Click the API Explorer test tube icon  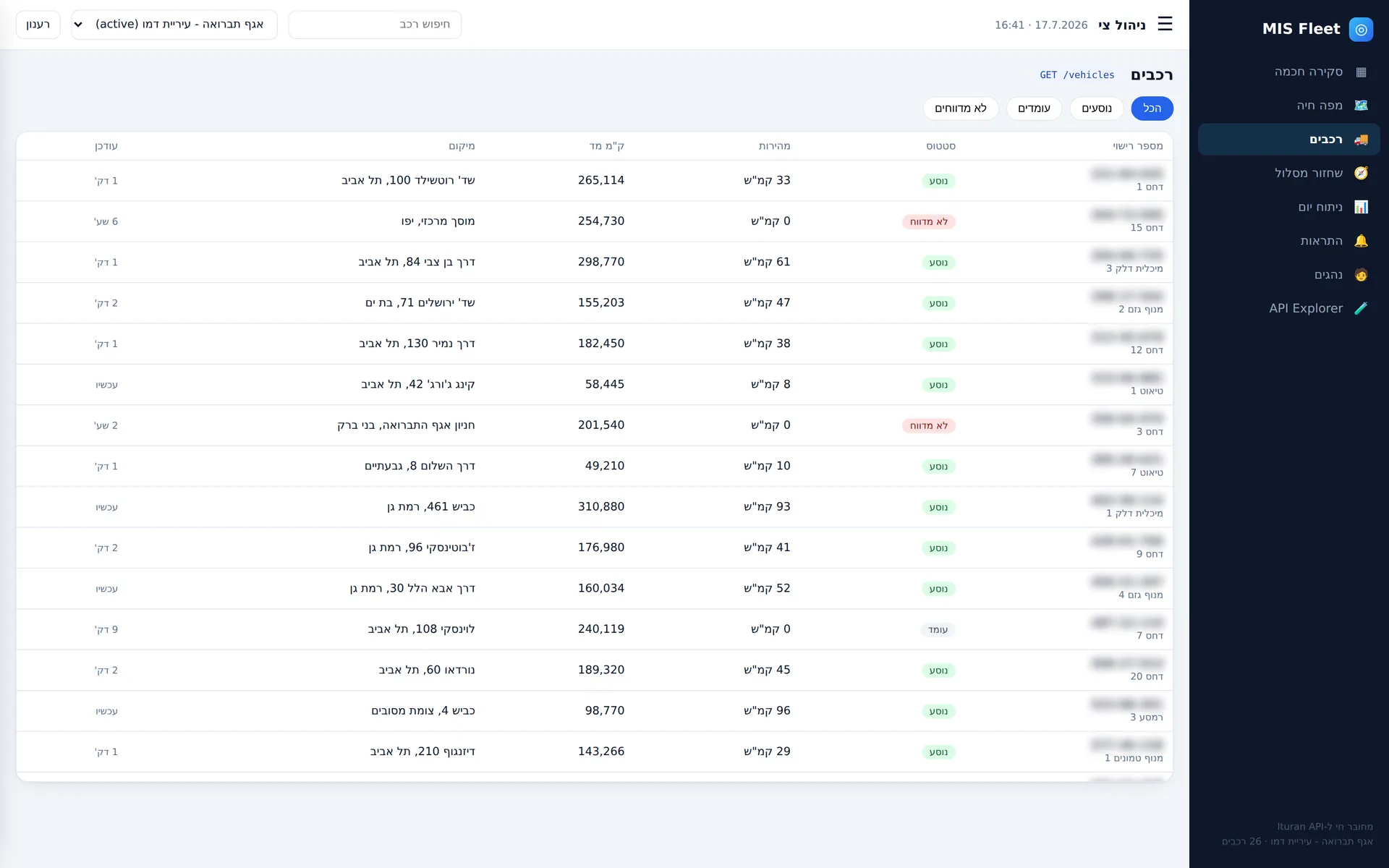coord(1361,308)
